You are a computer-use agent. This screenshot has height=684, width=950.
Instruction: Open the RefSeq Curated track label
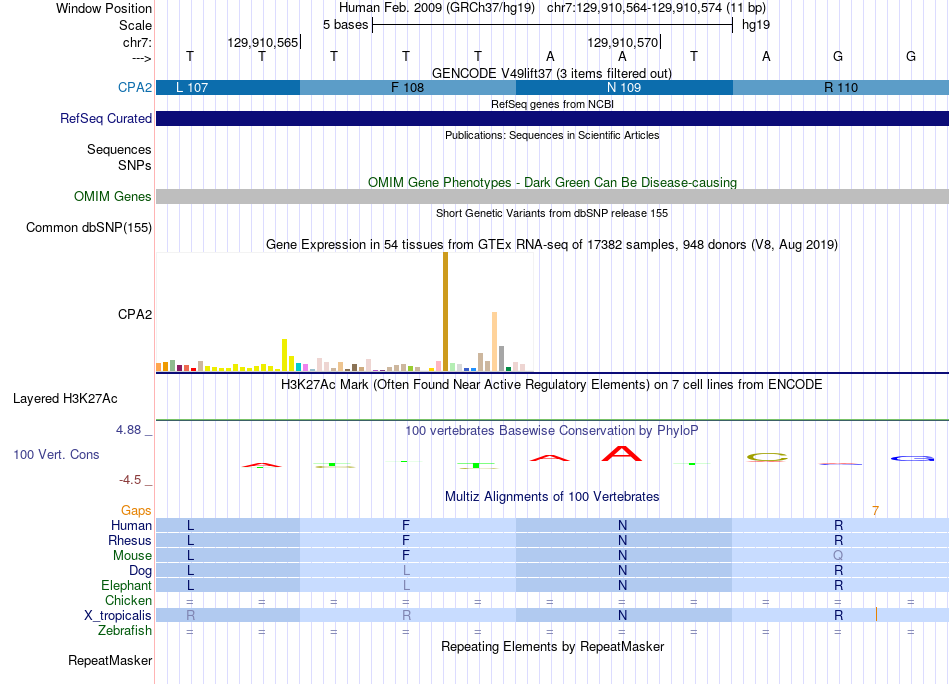[105, 118]
